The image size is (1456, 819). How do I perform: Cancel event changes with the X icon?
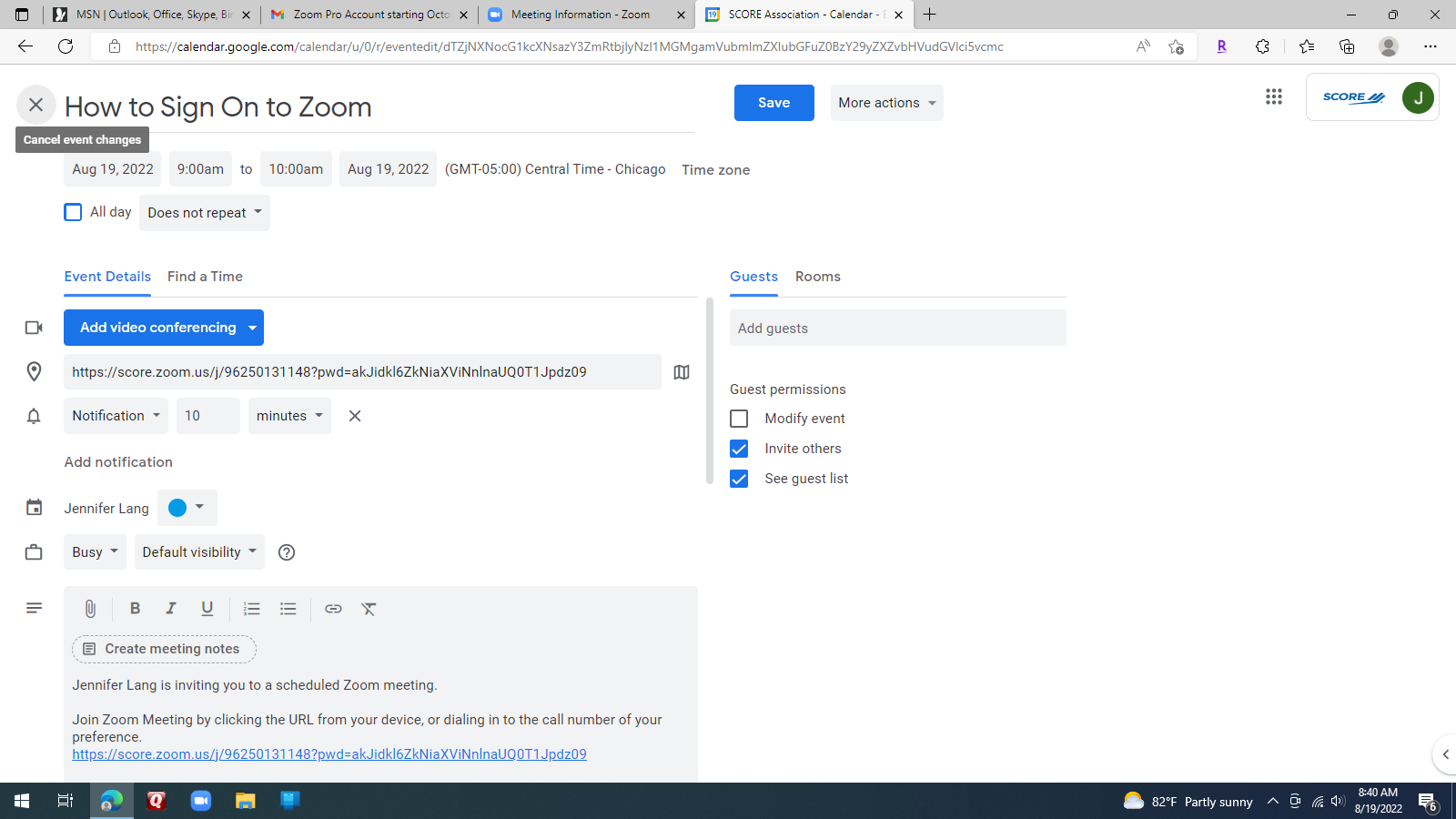tap(36, 105)
